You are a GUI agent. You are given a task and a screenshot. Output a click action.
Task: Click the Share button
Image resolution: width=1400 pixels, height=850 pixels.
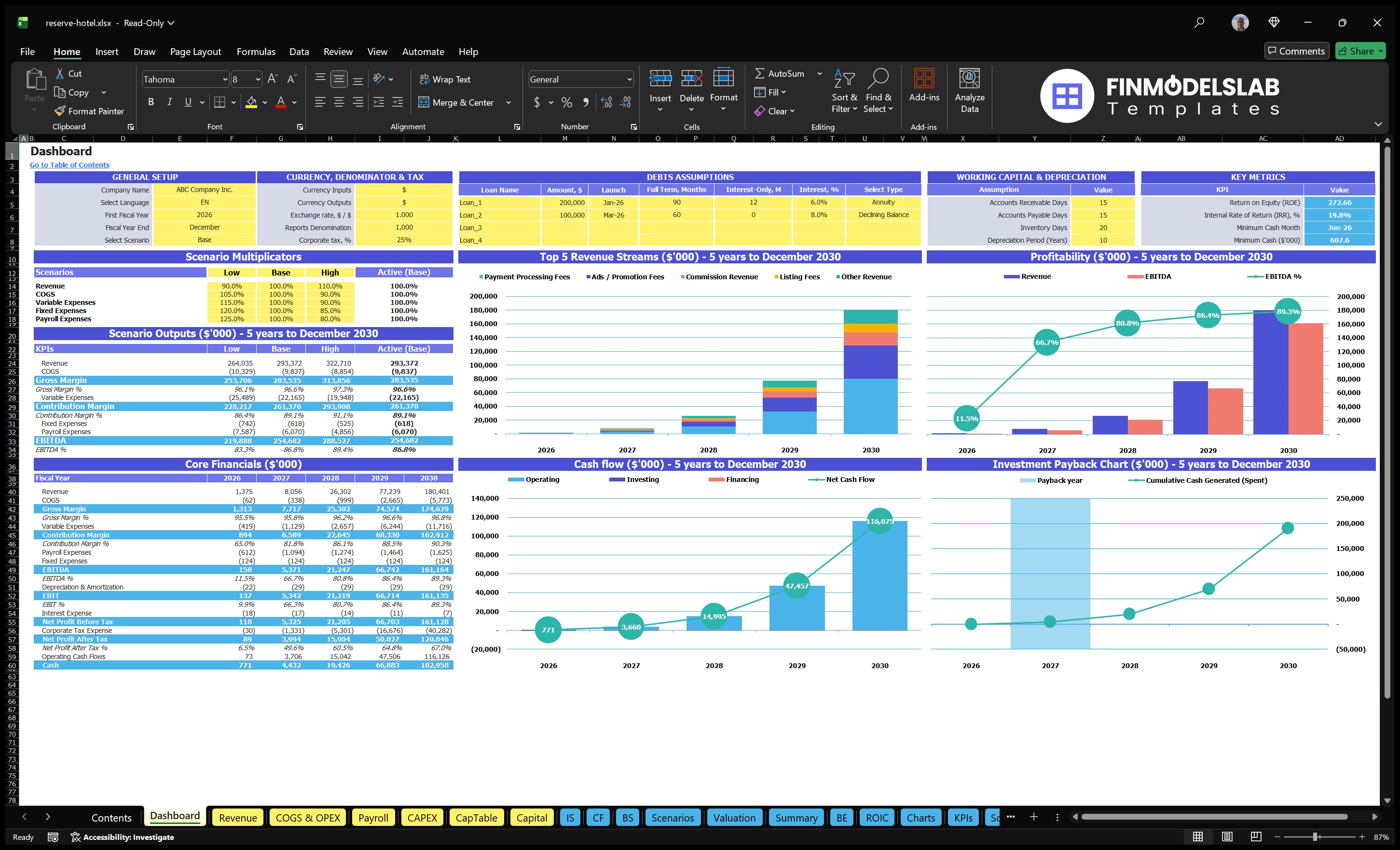(x=1359, y=51)
